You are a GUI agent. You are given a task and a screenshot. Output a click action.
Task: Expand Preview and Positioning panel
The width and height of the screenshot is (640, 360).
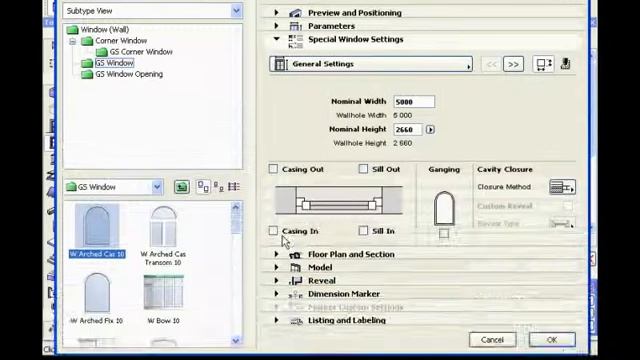click(x=277, y=13)
